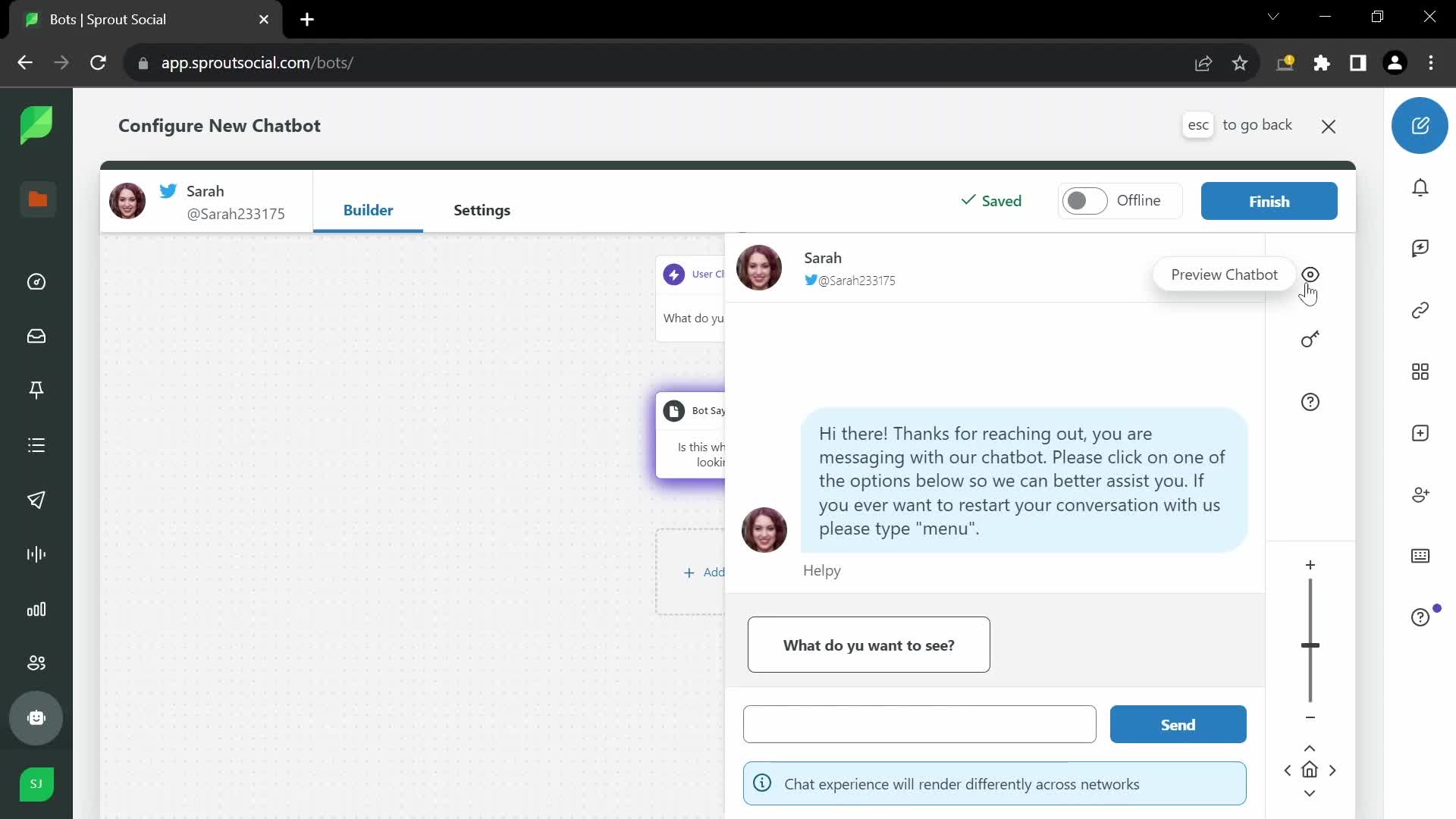The image size is (1456, 819).
Task: Open the Inbox tray icon in sidebar
Action: click(x=36, y=336)
